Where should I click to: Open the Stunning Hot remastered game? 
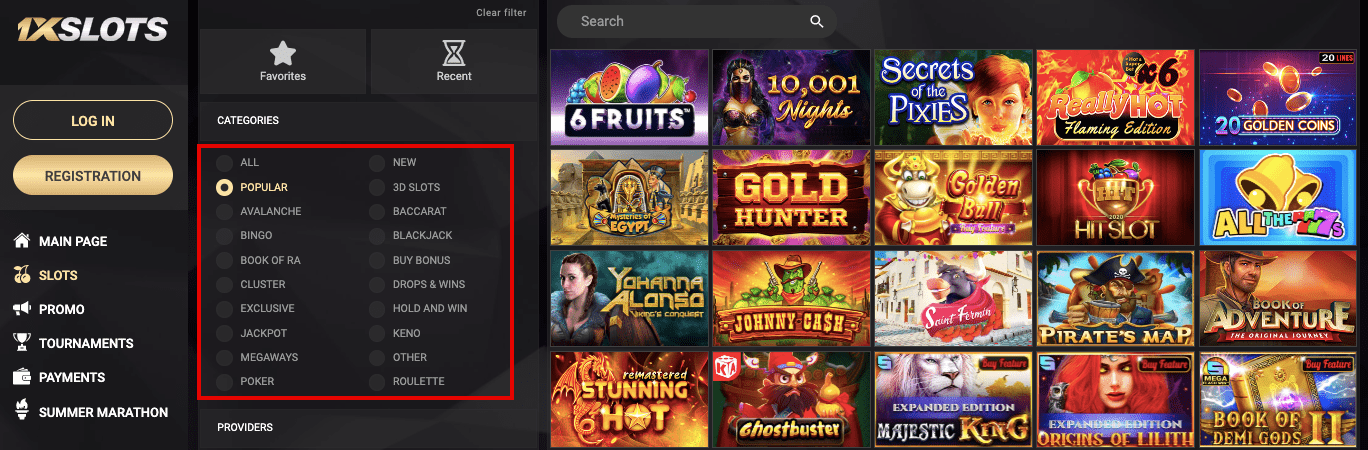630,398
